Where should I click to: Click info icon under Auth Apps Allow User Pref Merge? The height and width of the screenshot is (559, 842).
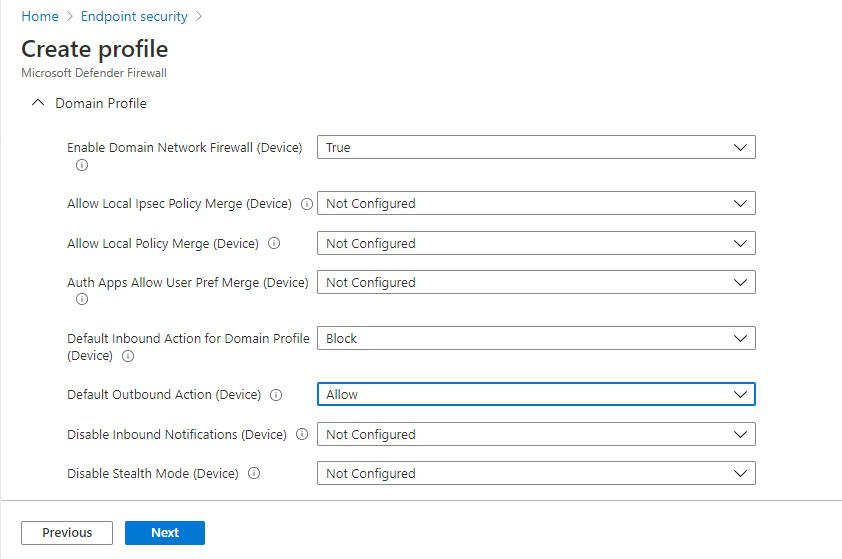82,299
